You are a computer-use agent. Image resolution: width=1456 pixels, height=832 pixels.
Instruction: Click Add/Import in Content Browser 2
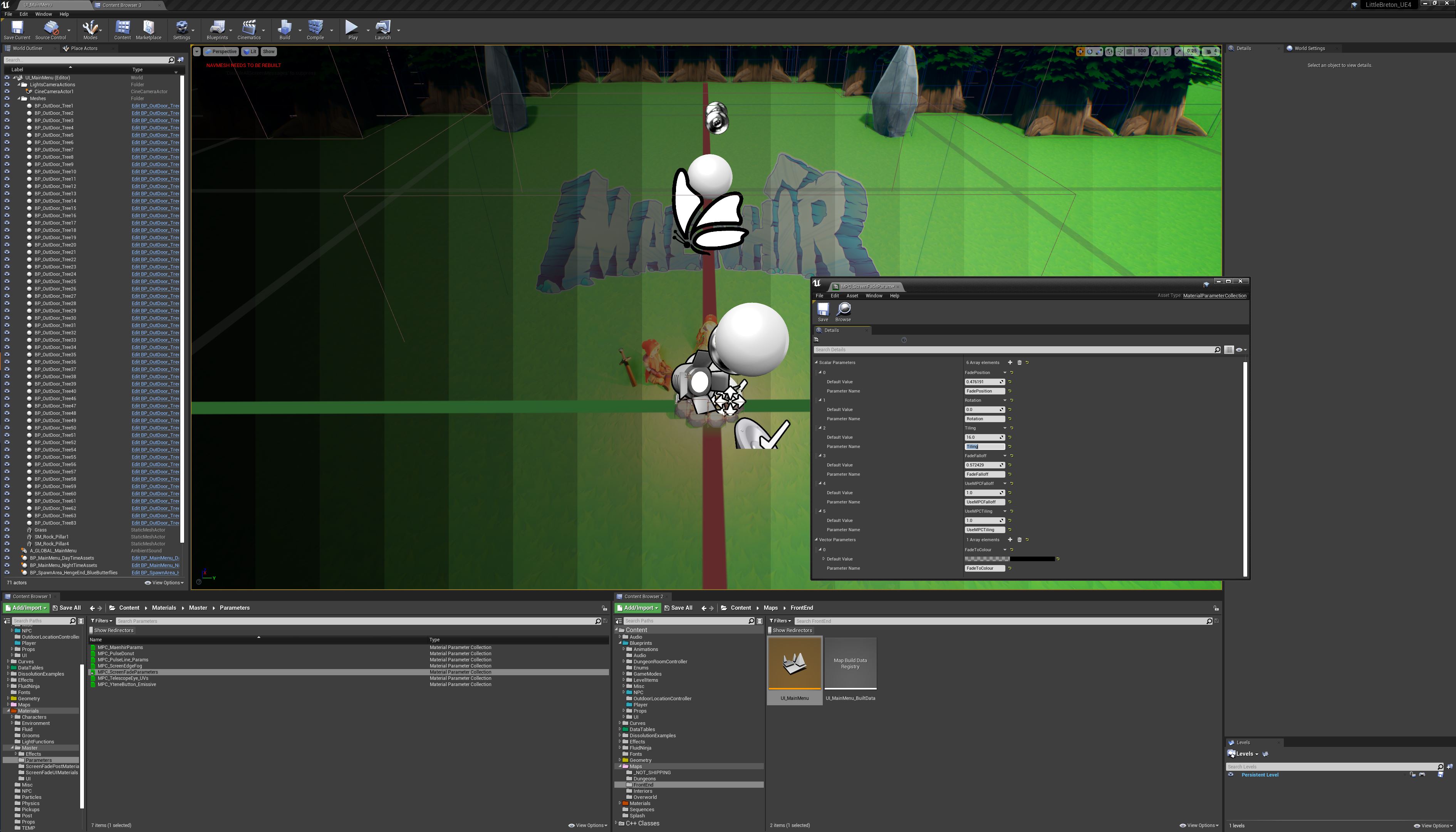[x=638, y=608]
